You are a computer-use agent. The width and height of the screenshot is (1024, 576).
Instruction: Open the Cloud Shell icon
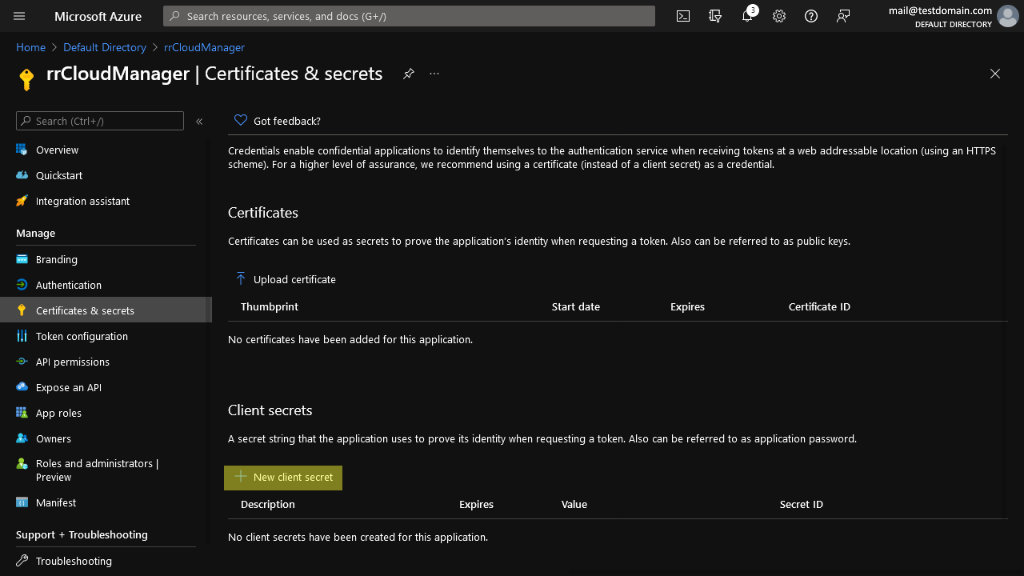coord(683,16)
